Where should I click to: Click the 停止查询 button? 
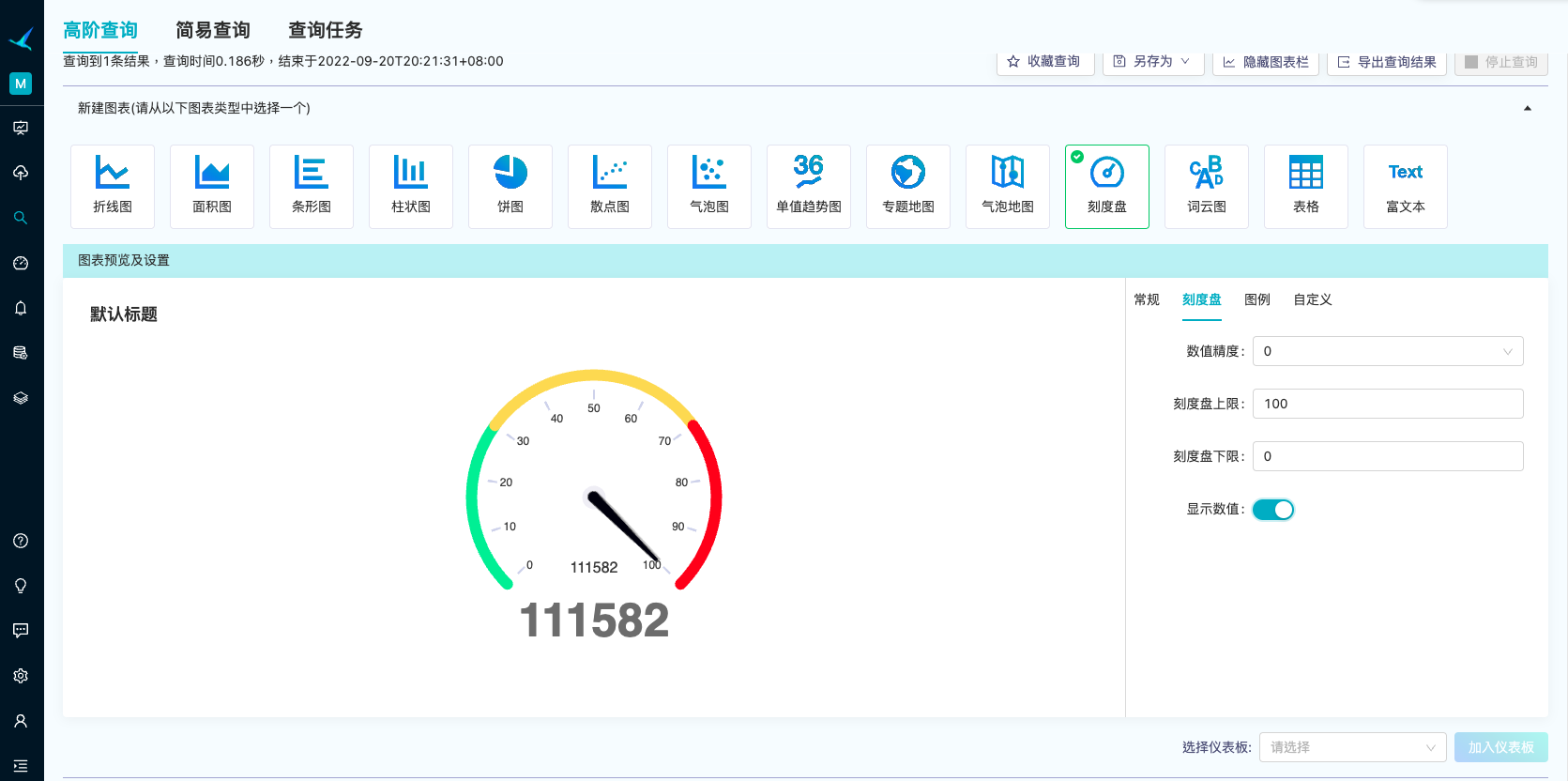click(x=1501, y=61)
